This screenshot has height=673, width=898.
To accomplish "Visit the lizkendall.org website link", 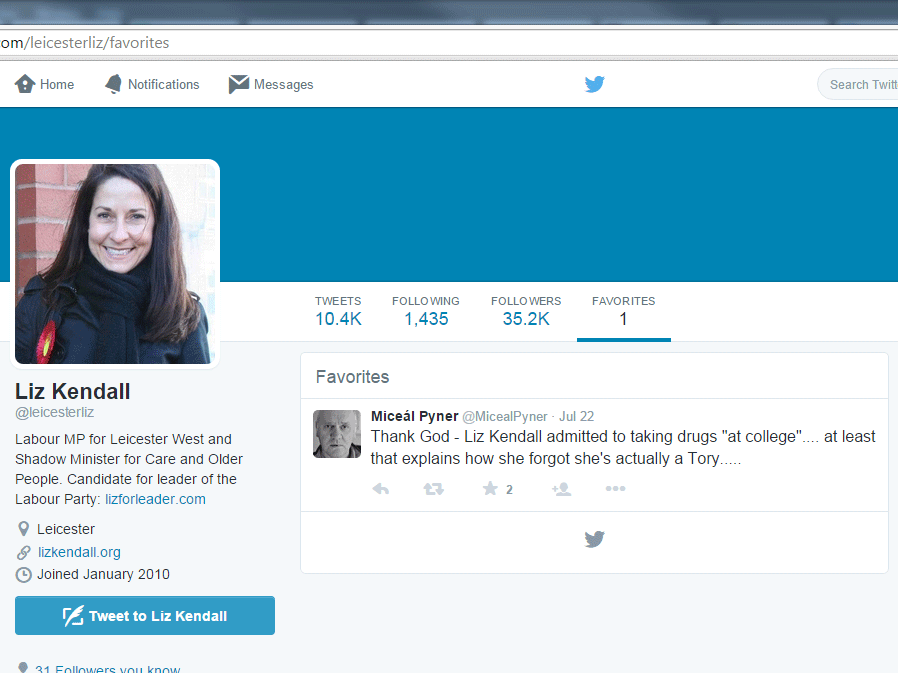I will tap(79, 552).
